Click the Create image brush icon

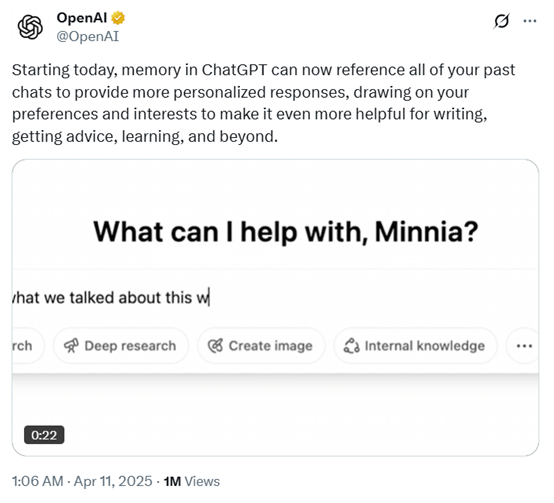tap(216, 345)
